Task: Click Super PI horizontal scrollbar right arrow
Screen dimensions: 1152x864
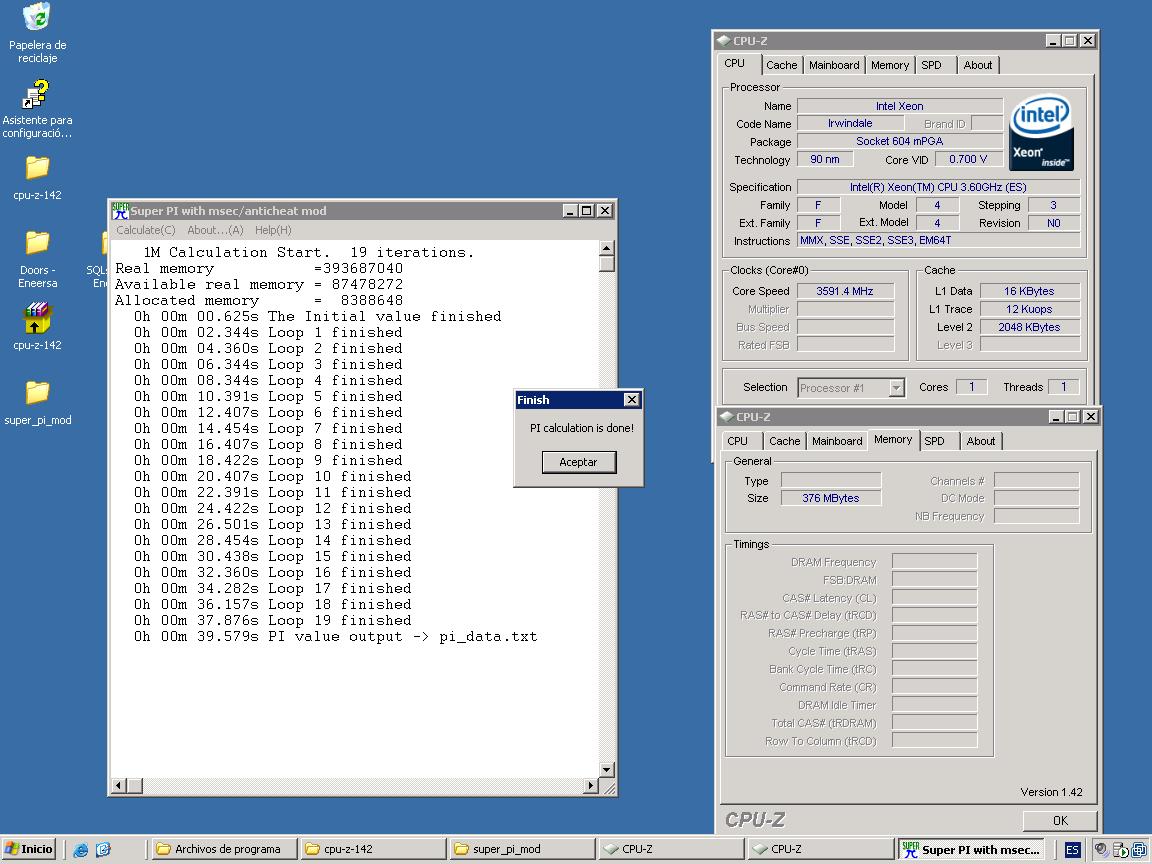Action: (x=591, y=785)
